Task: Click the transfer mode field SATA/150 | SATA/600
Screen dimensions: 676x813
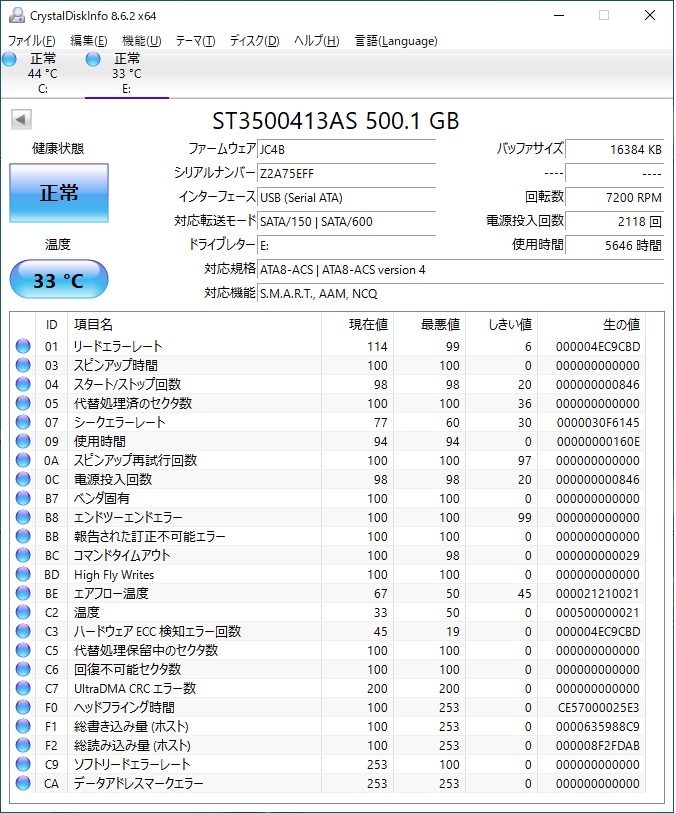Action: coord(346,221)
